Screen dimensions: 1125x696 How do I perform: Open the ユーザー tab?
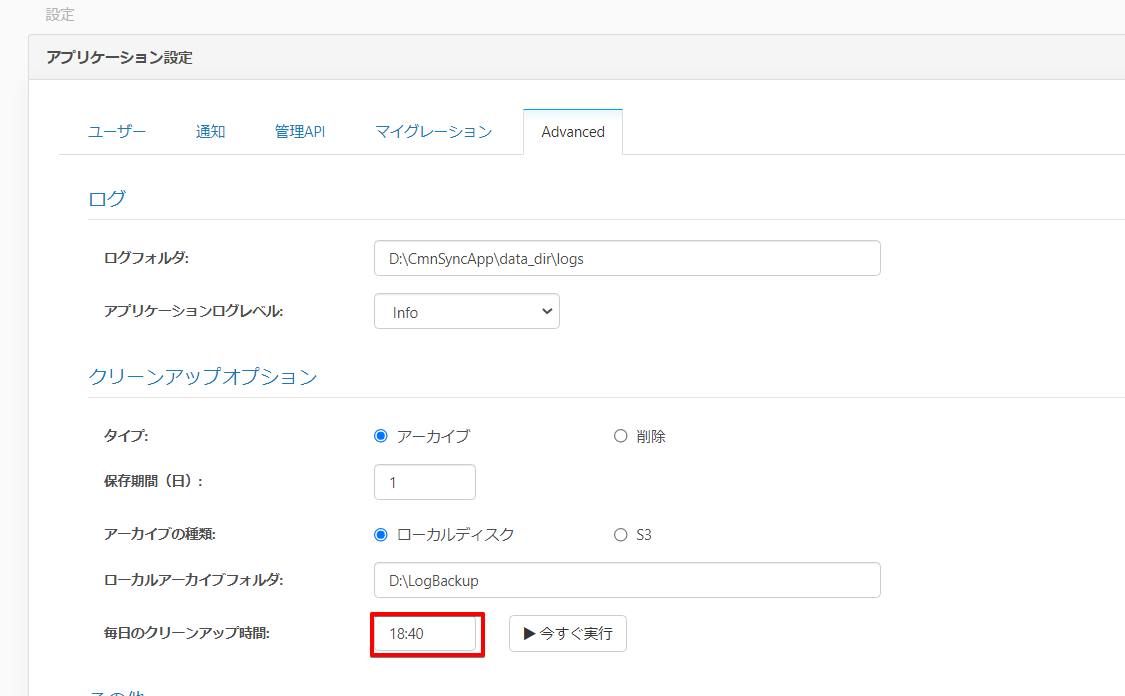[x=117, y=132]
